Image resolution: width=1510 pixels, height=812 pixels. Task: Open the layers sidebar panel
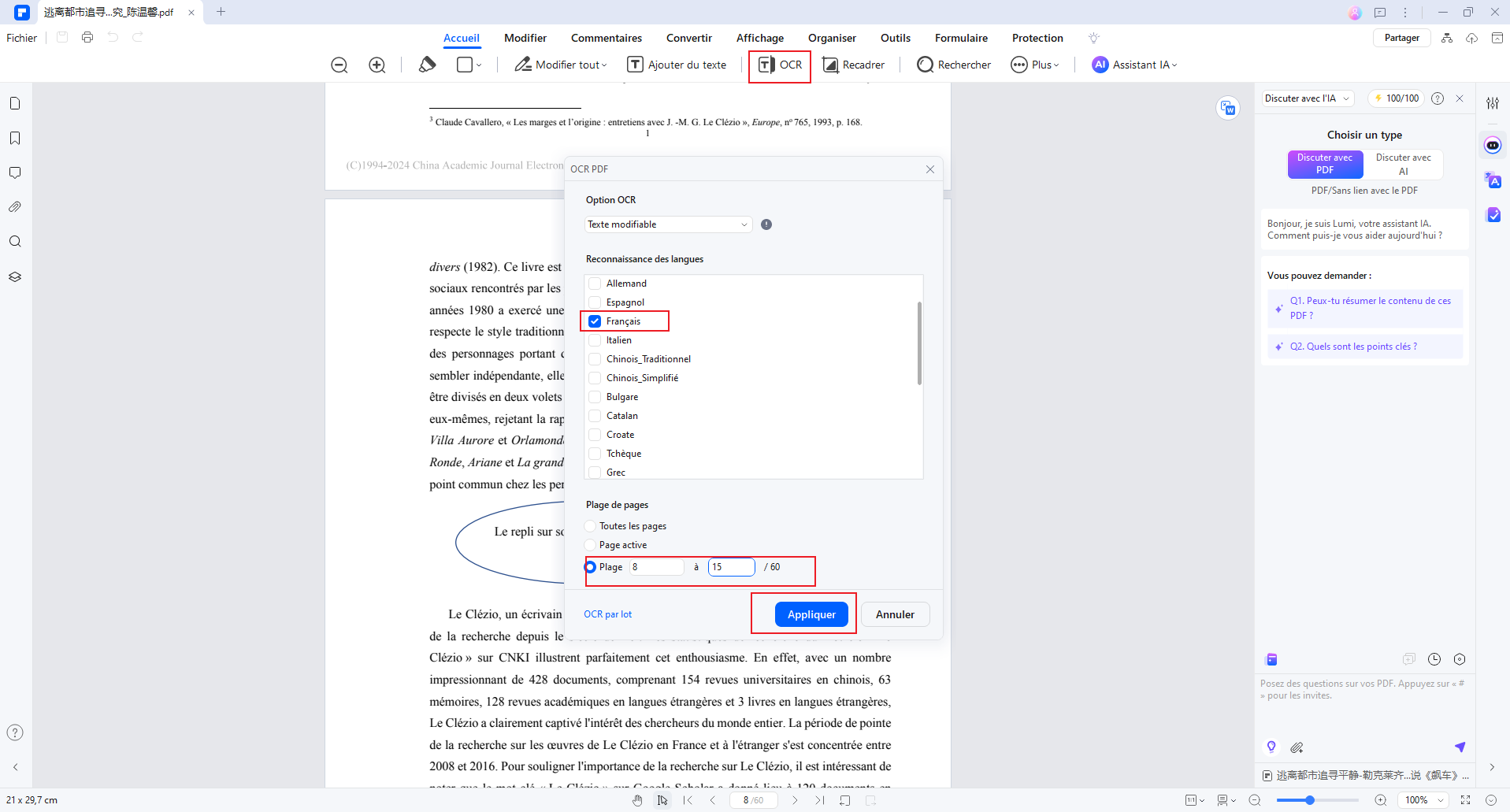[15, 276]
